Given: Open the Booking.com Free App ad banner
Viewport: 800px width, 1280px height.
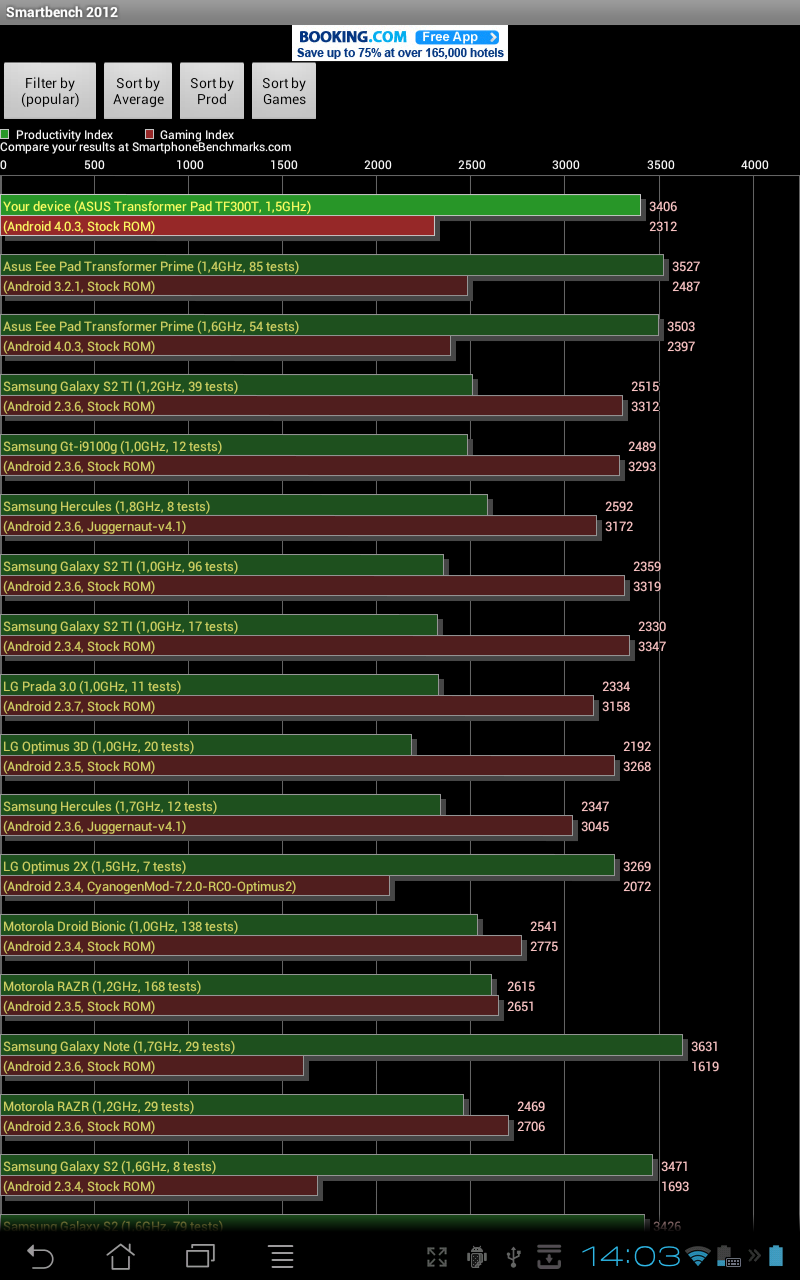Looking at the screenshot, I should click(x=400, y=43).
